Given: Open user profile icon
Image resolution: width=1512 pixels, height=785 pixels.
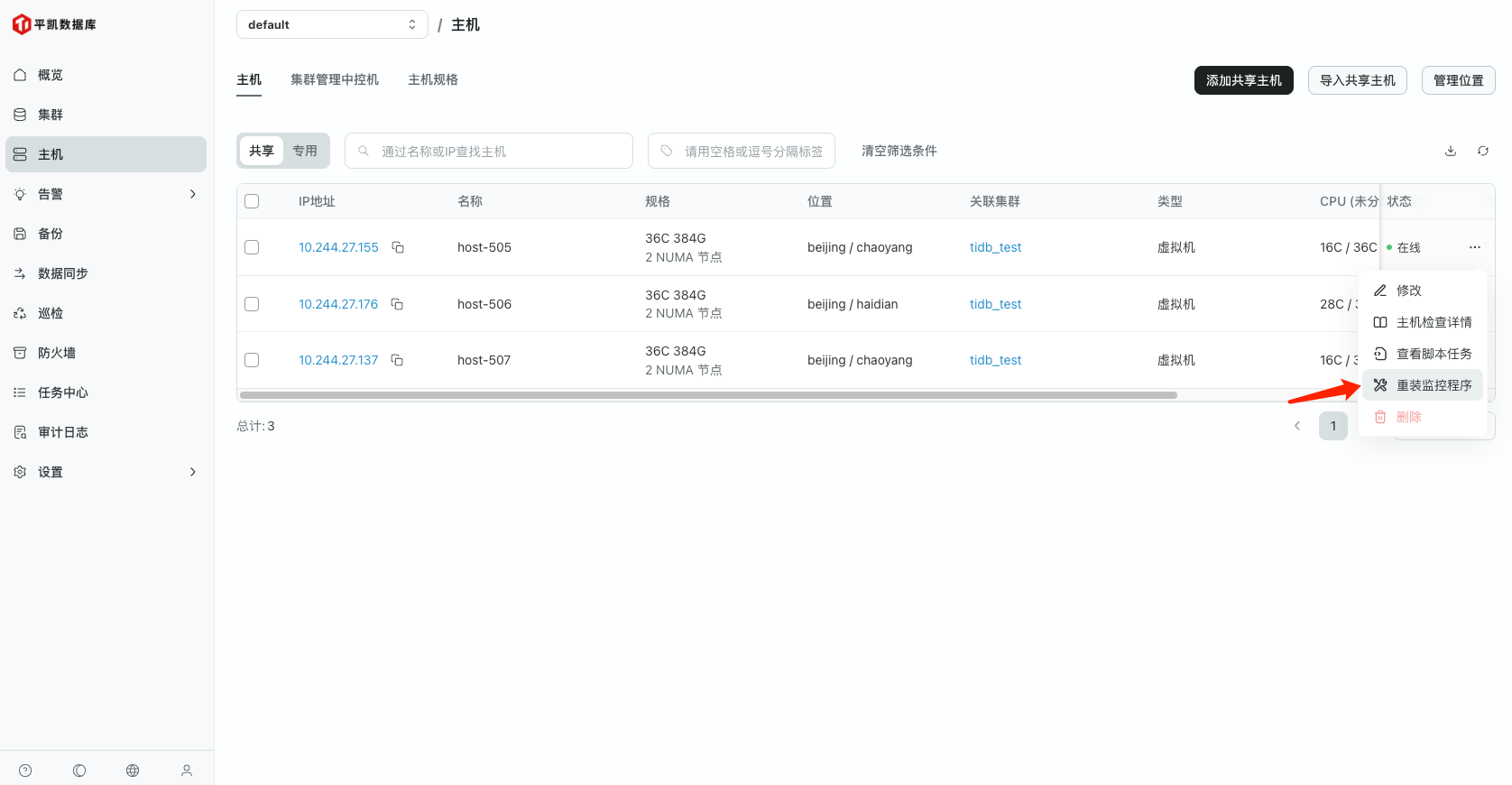Looking at the screenshot, I should [x=187, y=771].
